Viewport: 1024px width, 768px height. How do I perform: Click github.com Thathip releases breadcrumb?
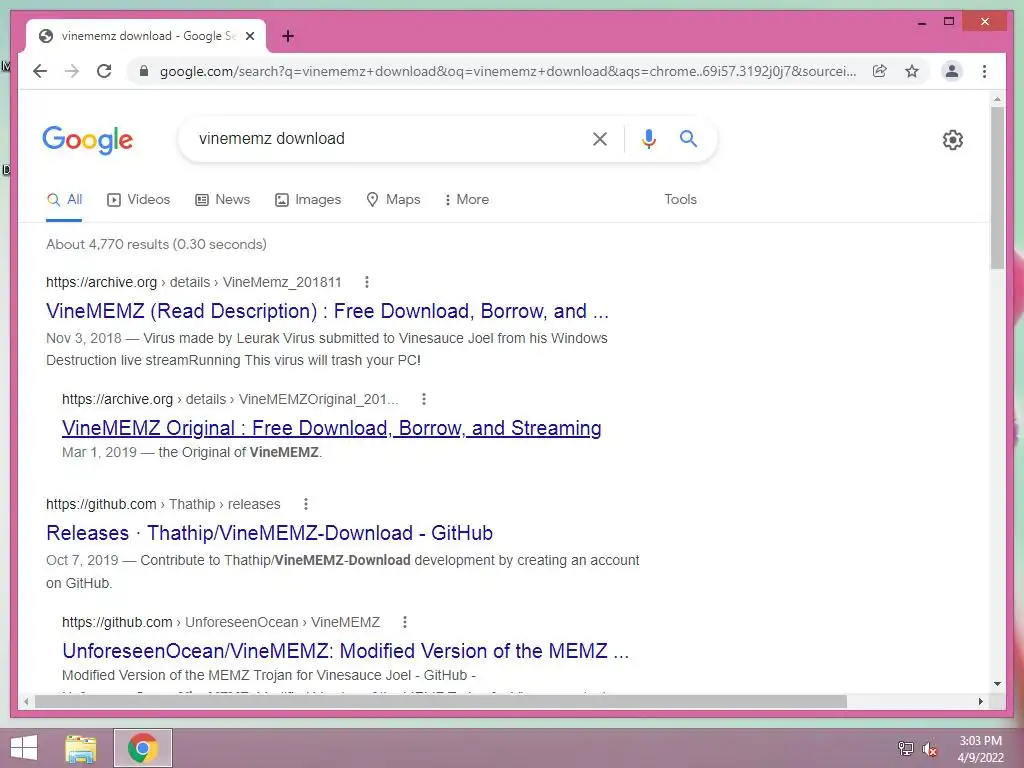coord(163,504)
